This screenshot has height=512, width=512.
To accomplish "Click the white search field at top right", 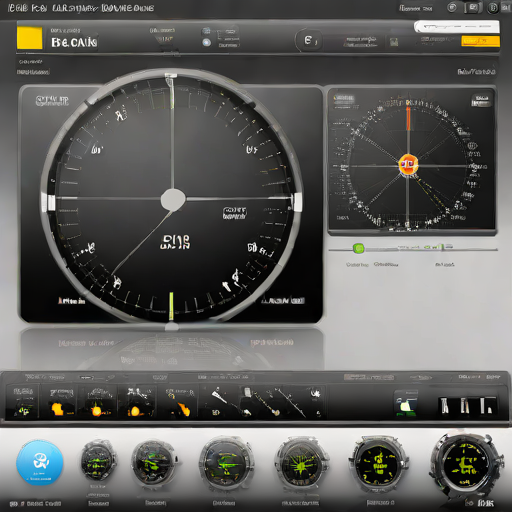I will coord(457,26).
